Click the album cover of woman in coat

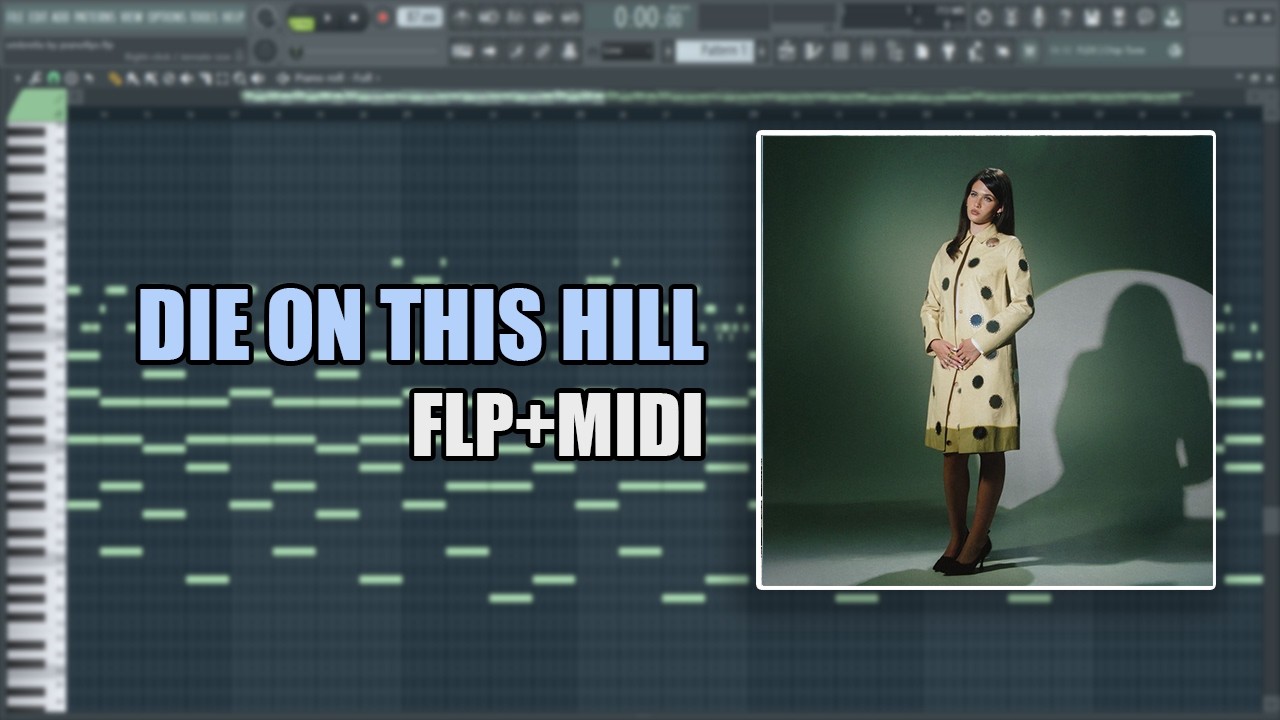(986, 360)
